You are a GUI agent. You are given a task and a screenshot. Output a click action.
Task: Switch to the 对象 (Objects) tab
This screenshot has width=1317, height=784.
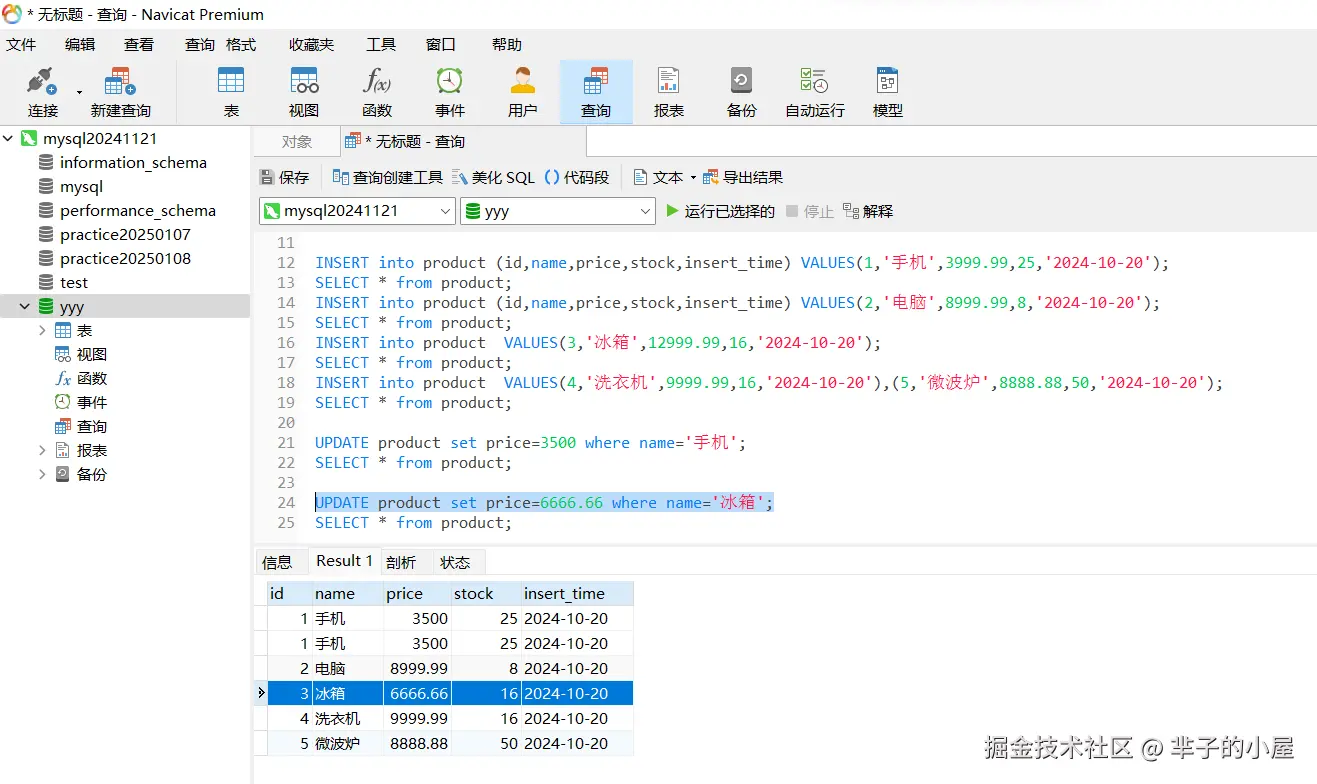coord(297,142)
